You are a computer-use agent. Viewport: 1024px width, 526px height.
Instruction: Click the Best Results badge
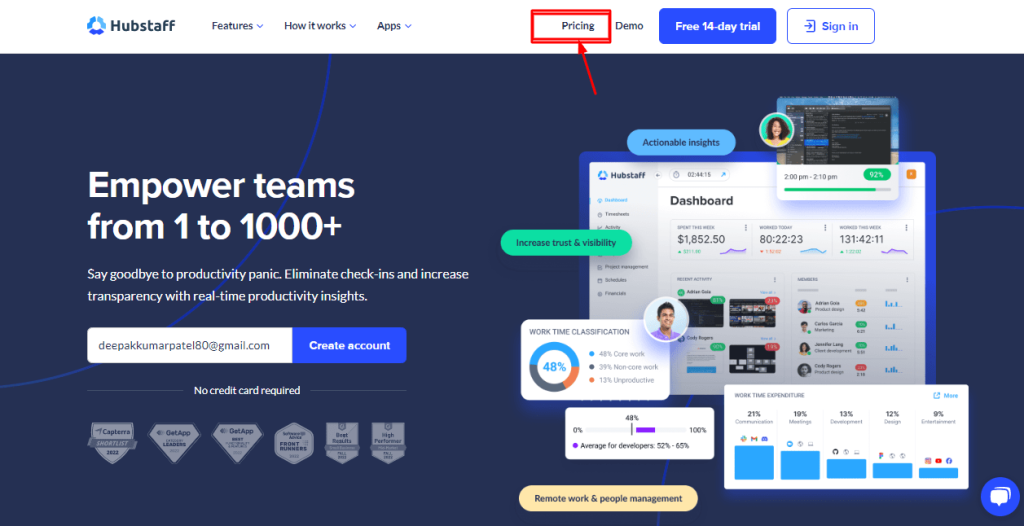click(342, 442)
